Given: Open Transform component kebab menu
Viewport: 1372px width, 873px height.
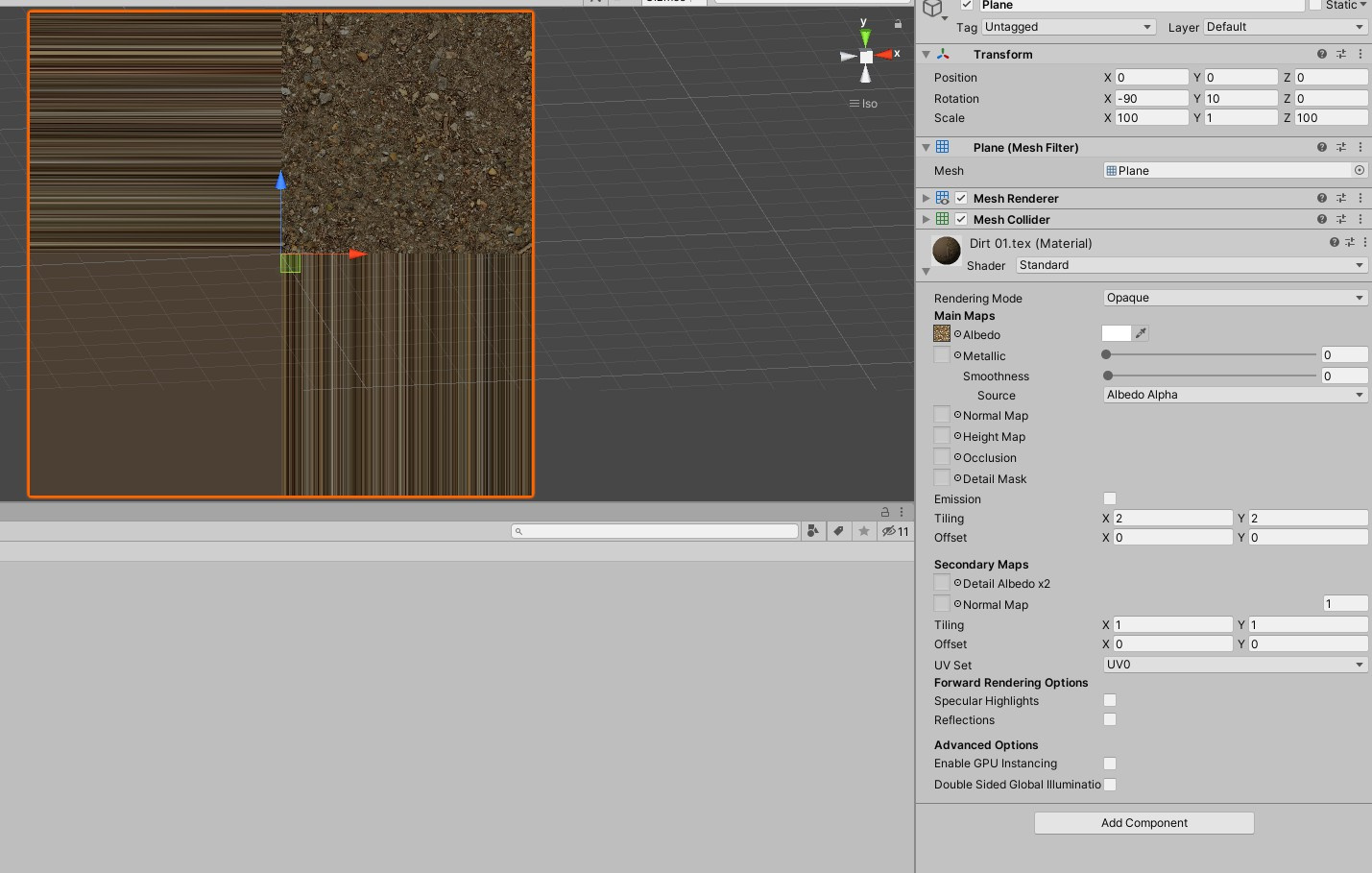Looking at the screenshot, I should (x=1360, y=55).
